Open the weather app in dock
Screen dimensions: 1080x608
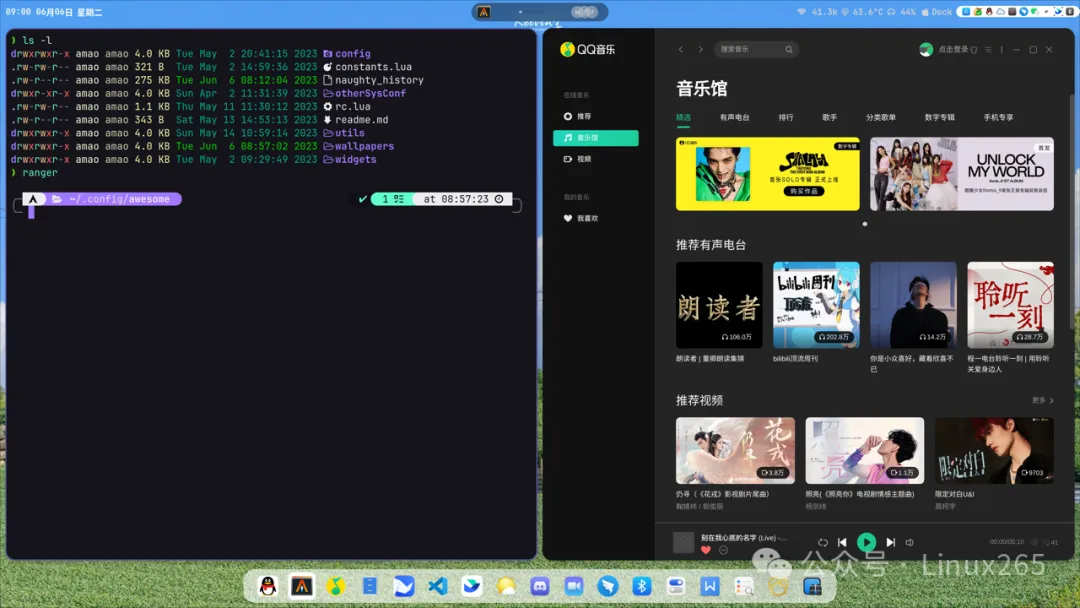pos(506,586)
